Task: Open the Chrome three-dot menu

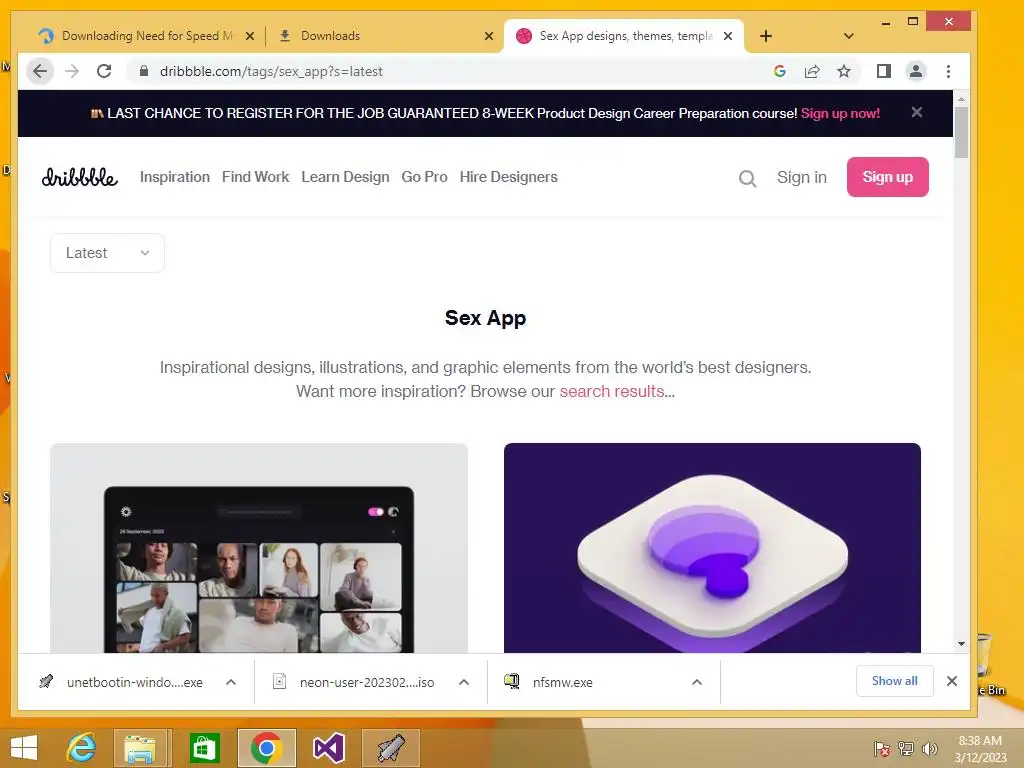Action: (x=948, y=71)
